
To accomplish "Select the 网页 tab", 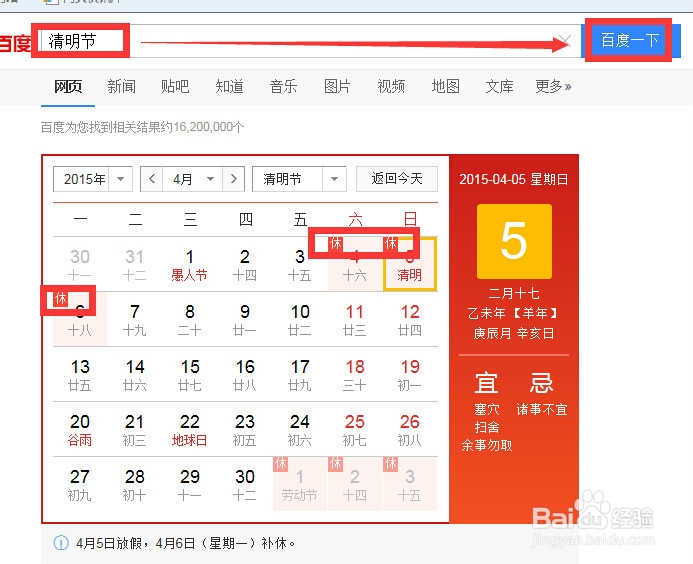I will click(68, 86).
